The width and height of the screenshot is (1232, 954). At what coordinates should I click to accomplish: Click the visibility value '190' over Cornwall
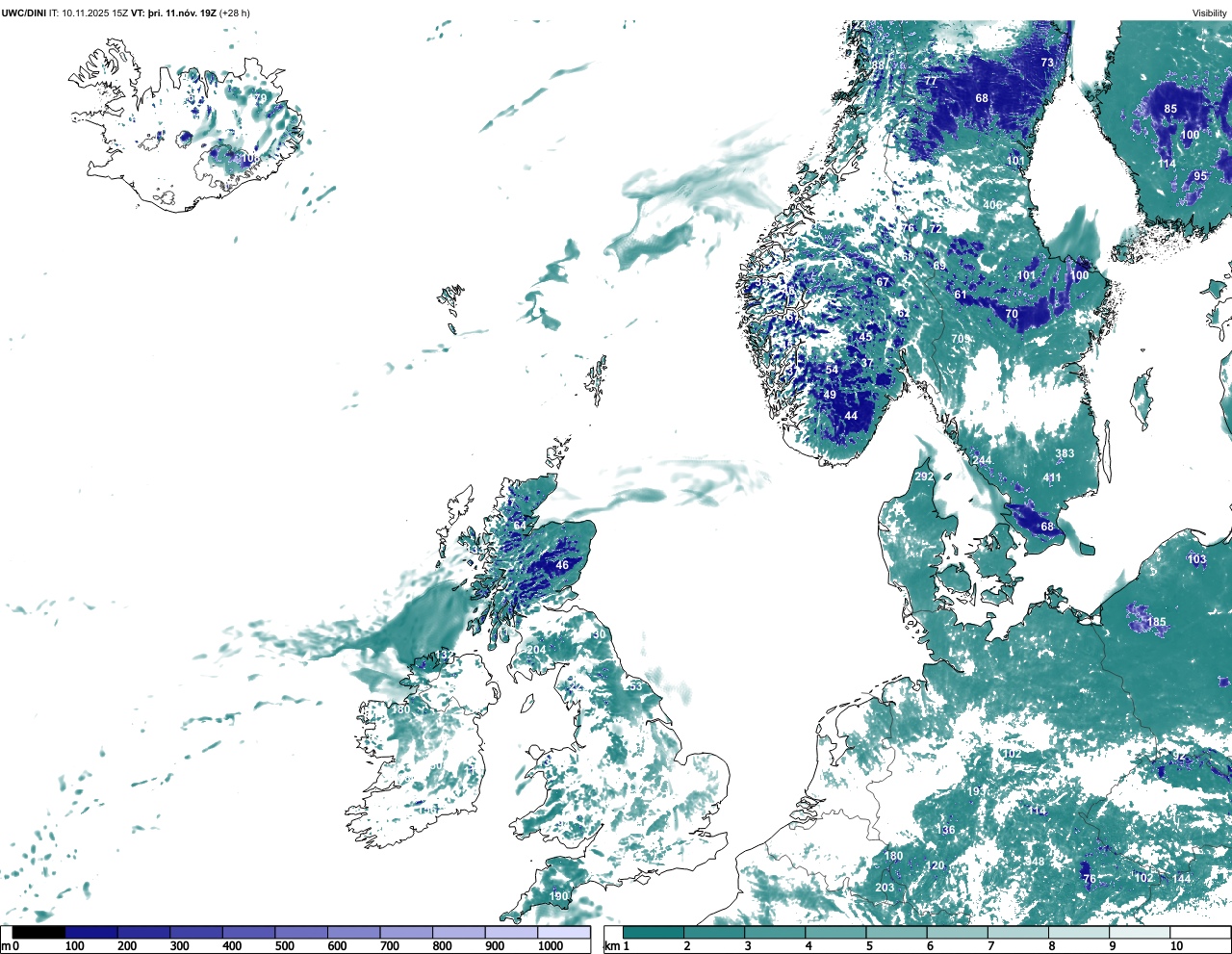pos(558,896)
